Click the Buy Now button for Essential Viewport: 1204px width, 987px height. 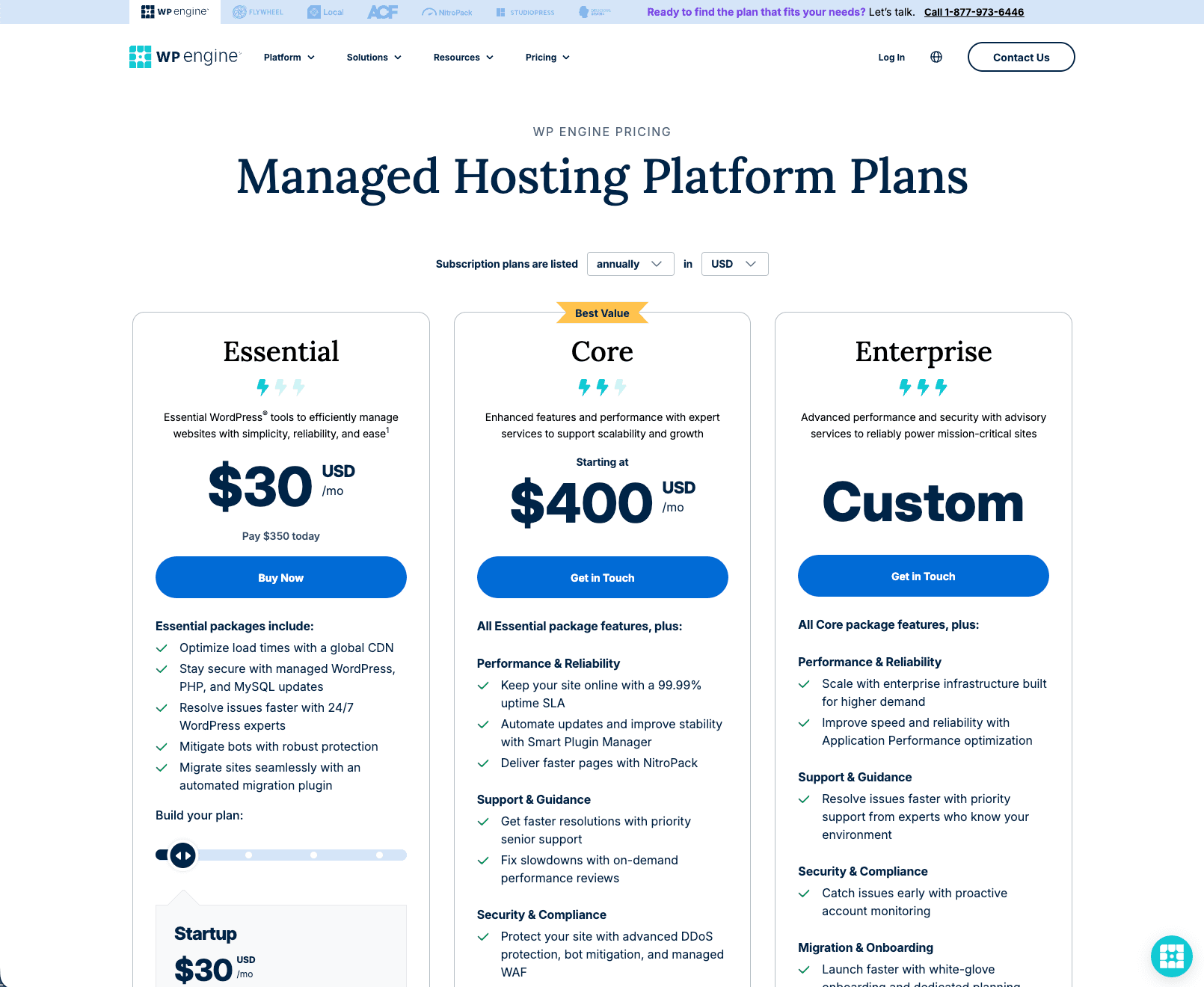pos(281,577)
